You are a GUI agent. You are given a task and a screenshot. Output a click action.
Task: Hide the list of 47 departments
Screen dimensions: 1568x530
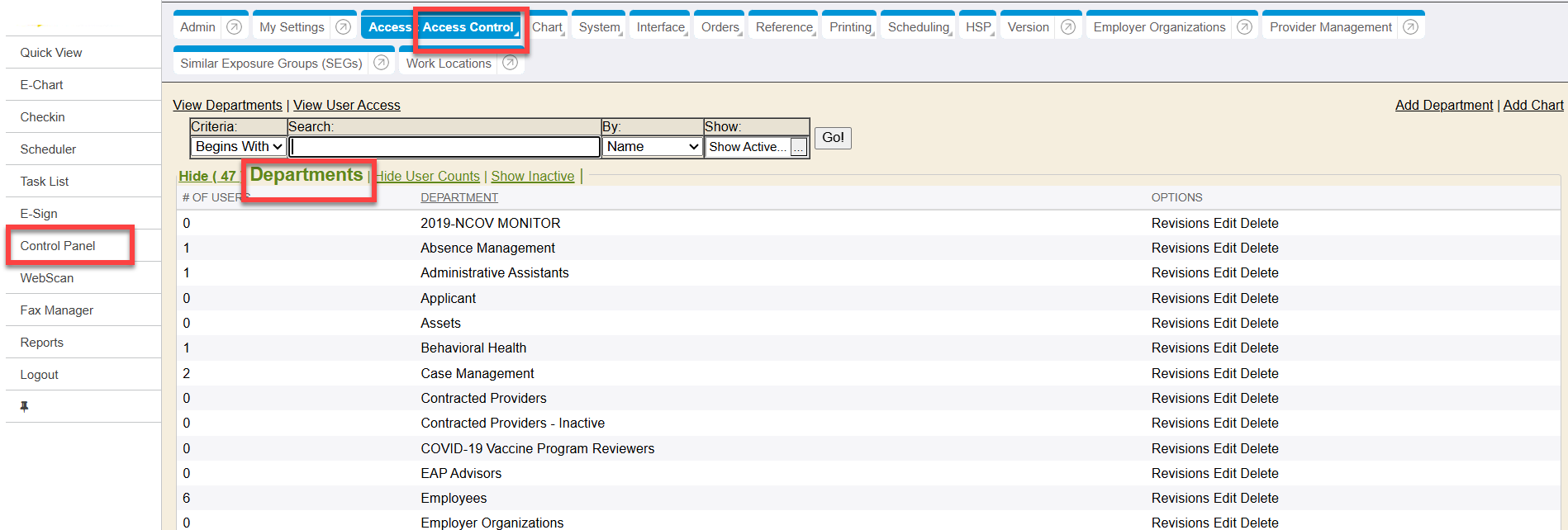tap(207, 177)
